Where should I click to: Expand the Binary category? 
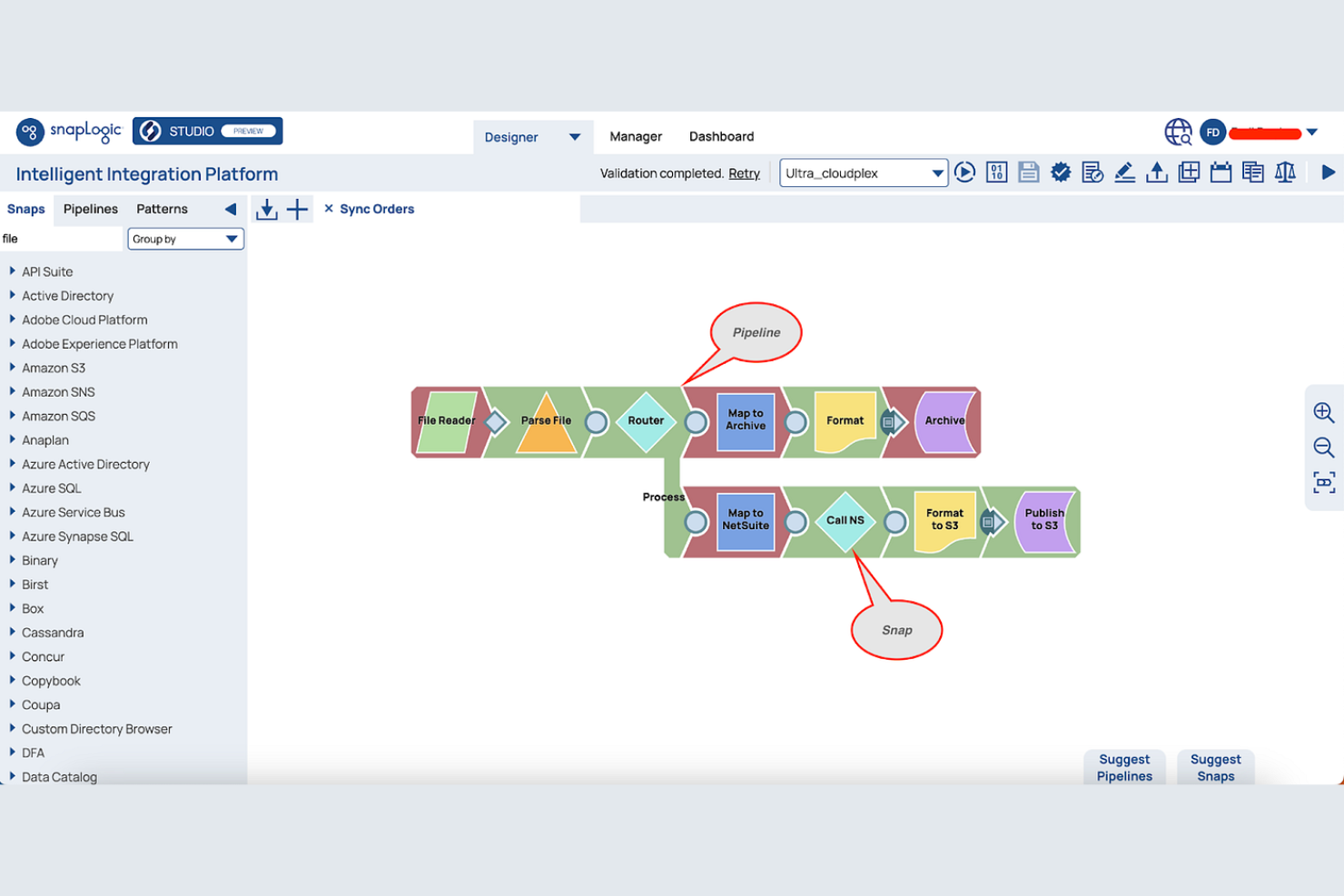point(12,559)
